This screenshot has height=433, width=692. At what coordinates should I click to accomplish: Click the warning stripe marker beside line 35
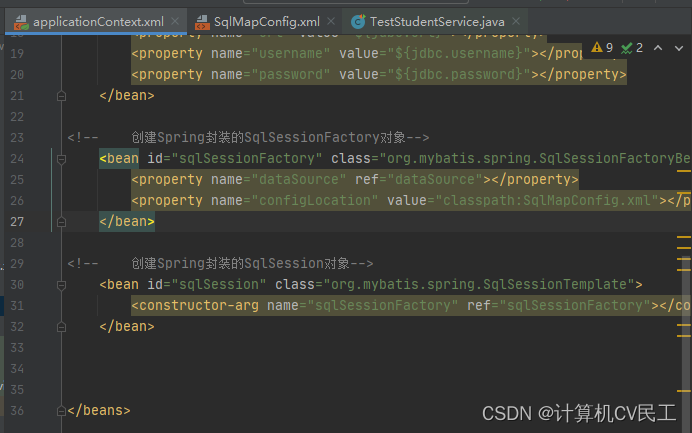[684, 391]
